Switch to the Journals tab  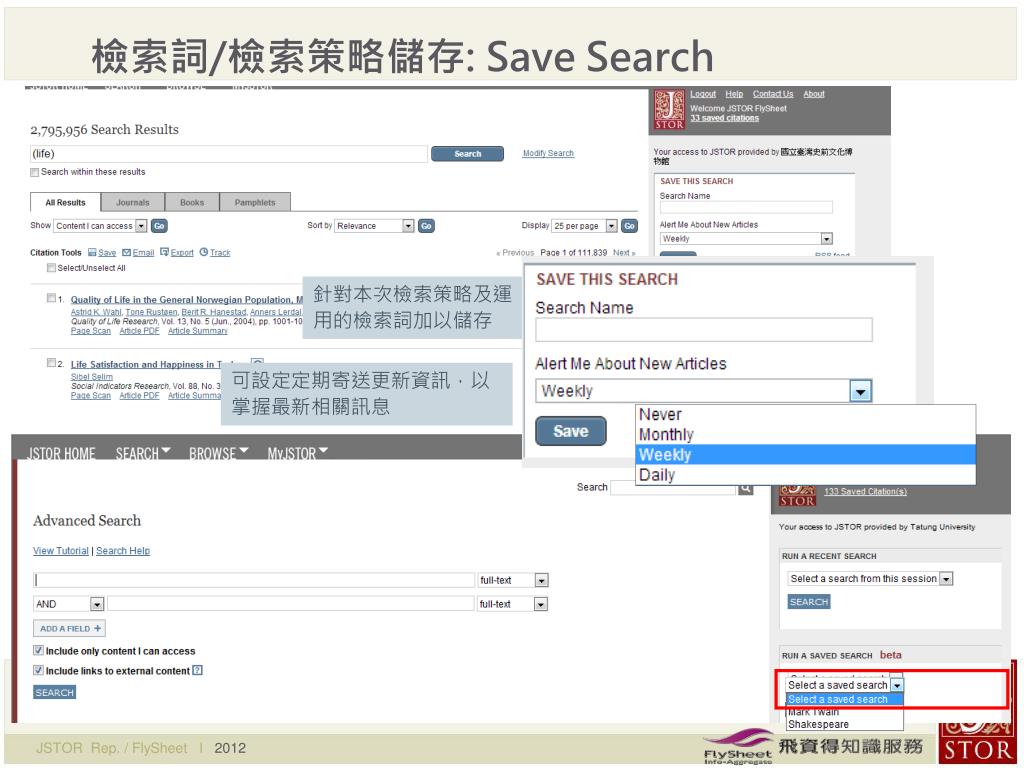pos(133,202)
